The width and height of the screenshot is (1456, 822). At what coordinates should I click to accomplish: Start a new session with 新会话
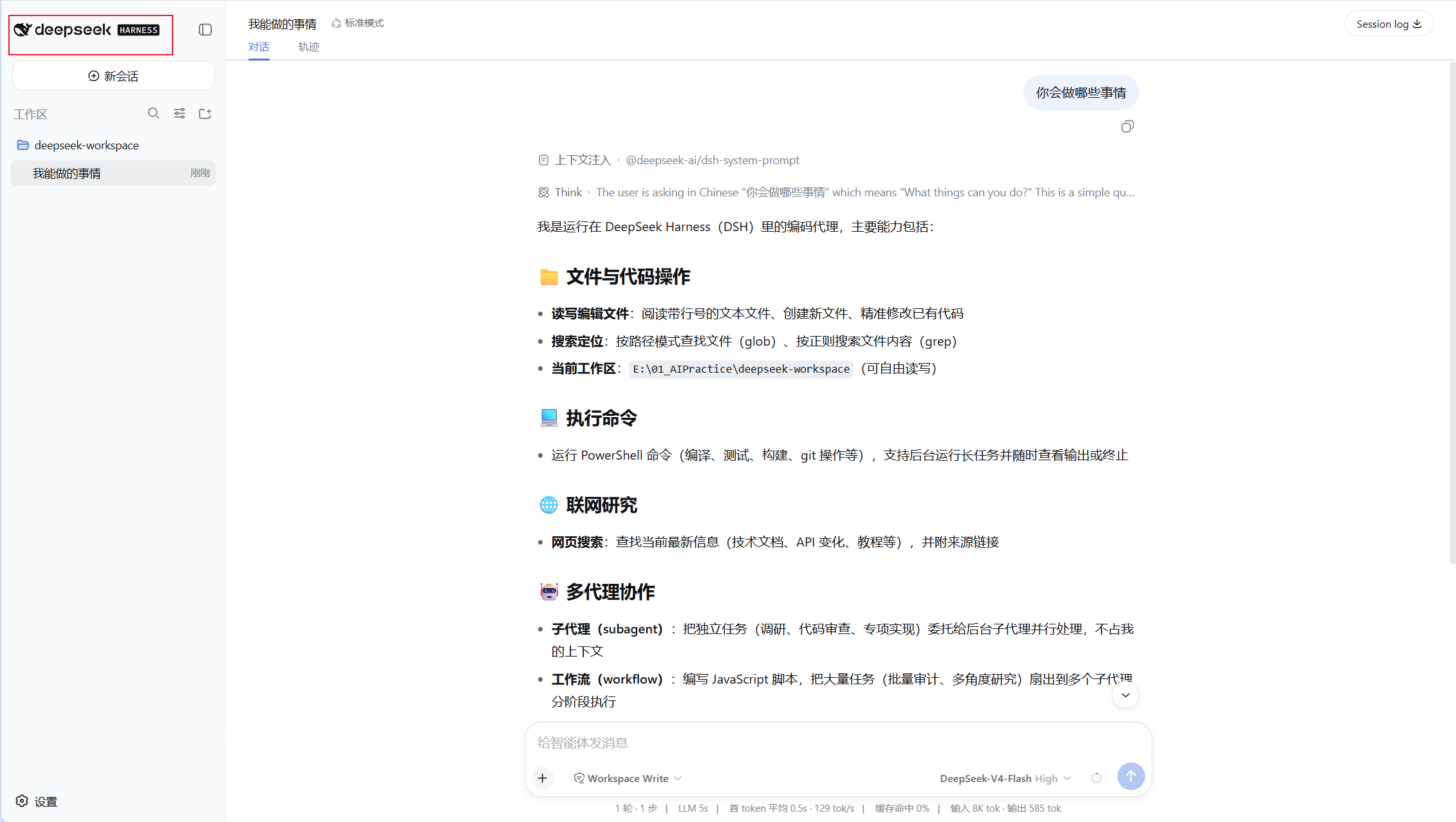tap(113, 76)
